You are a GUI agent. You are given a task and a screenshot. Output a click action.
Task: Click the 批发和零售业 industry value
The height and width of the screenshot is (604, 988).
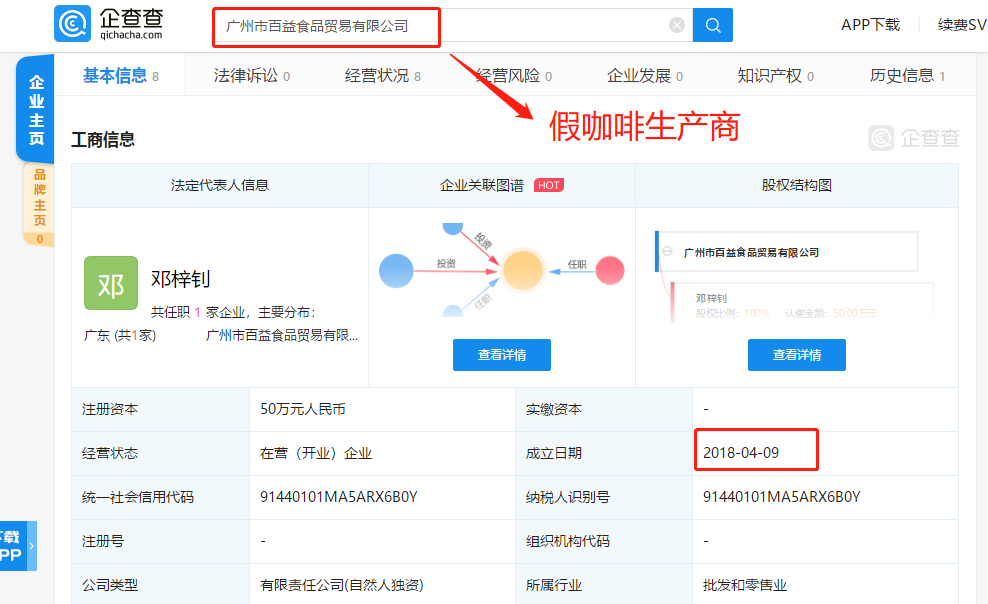745,585
